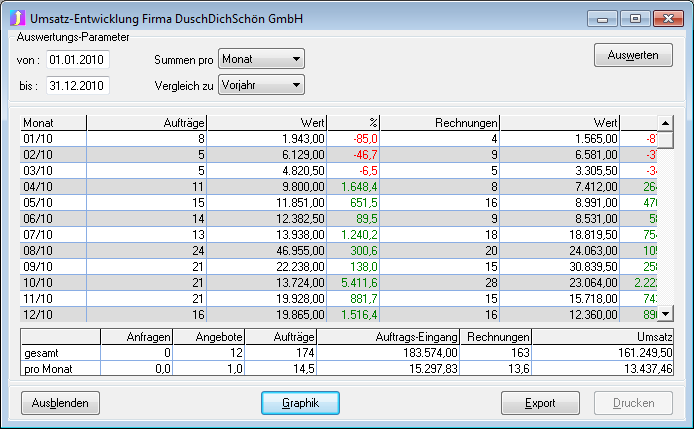
Task: Open the Summen pro dropdown
Action: click(x=260, y=60)
